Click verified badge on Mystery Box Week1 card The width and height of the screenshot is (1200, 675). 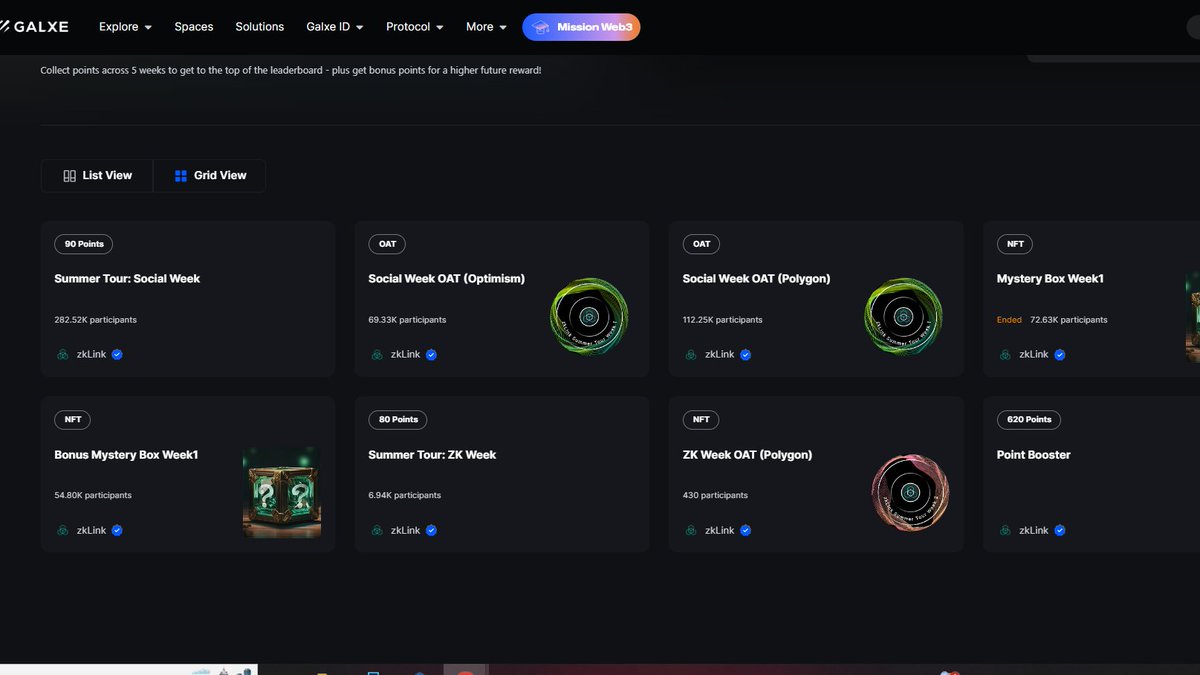click(x=1059, y=354)
